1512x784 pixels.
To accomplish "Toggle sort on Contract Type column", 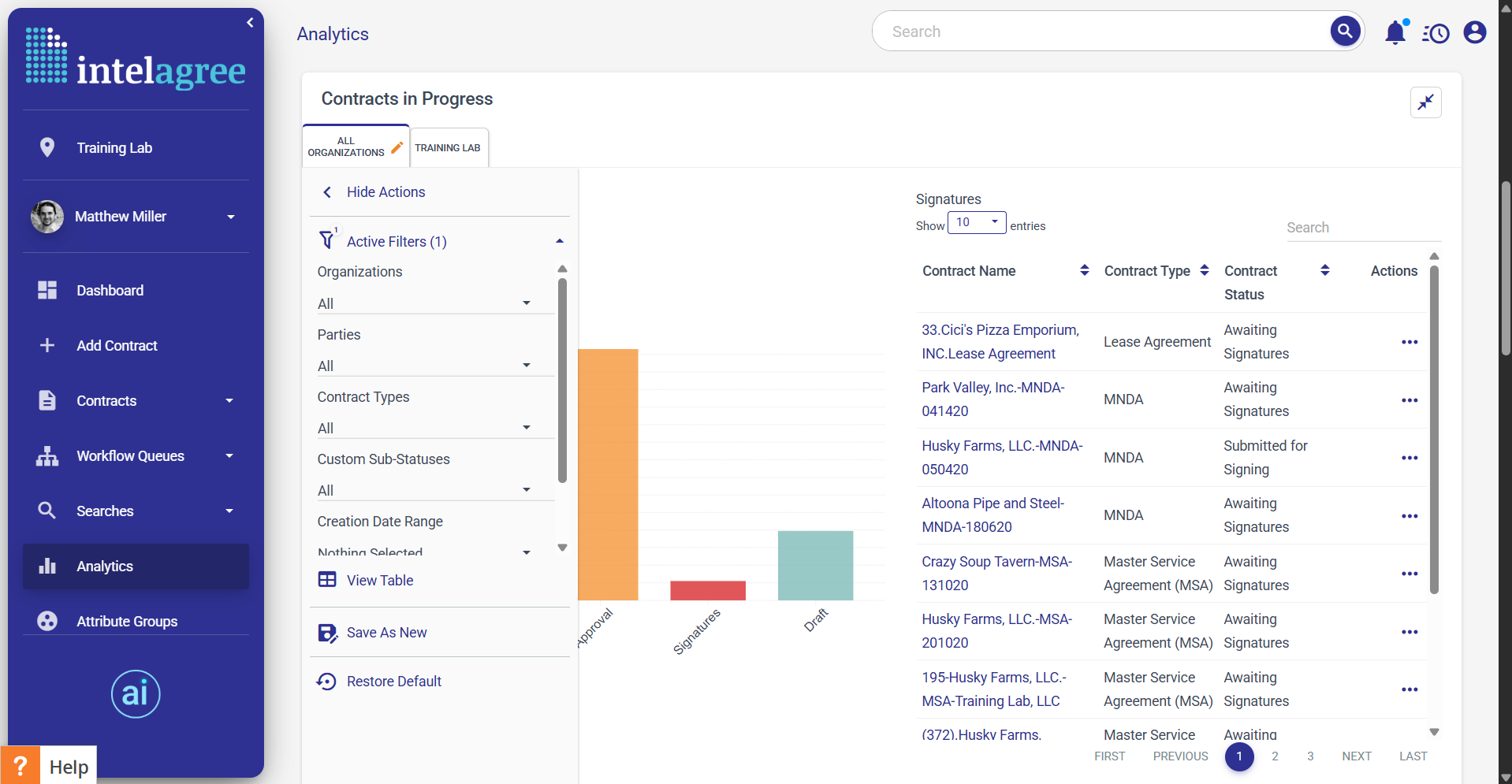I will point(1205,270).
